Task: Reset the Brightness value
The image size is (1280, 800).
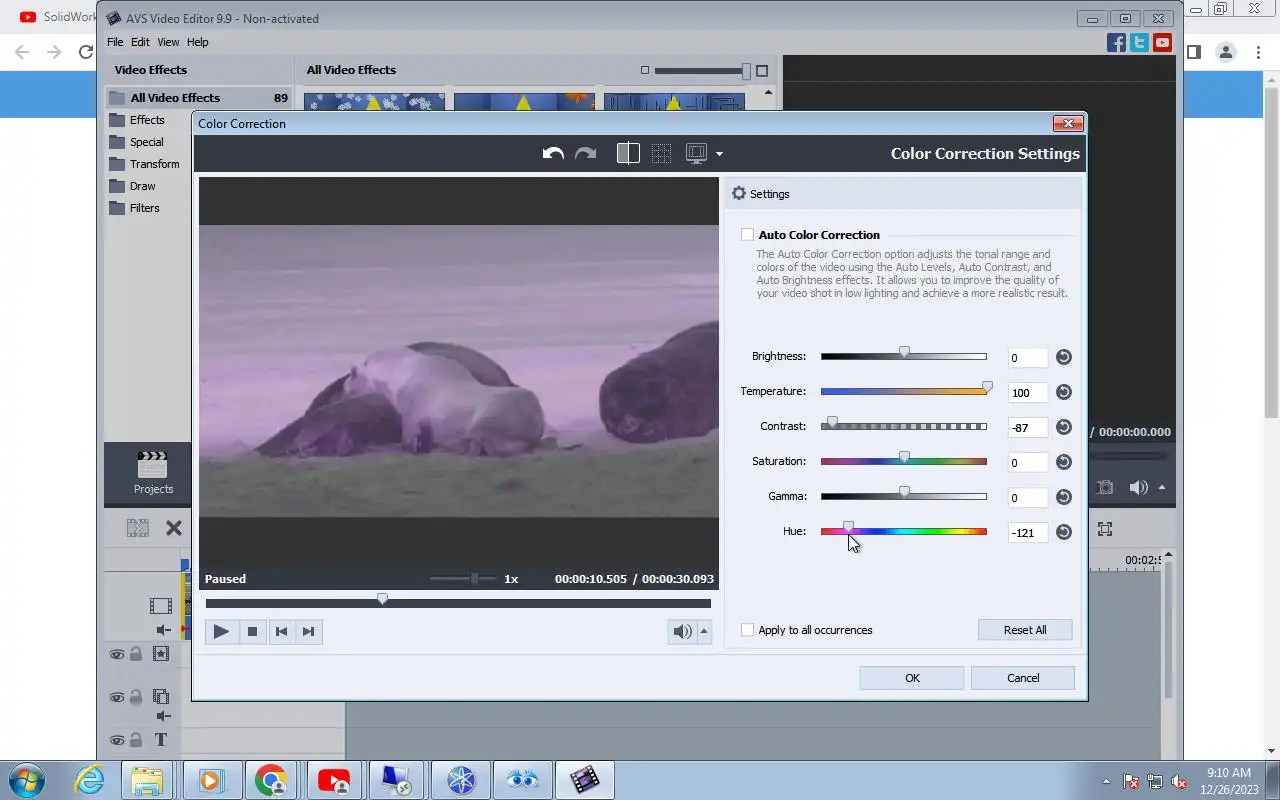Action: (x=1064, y=357)
